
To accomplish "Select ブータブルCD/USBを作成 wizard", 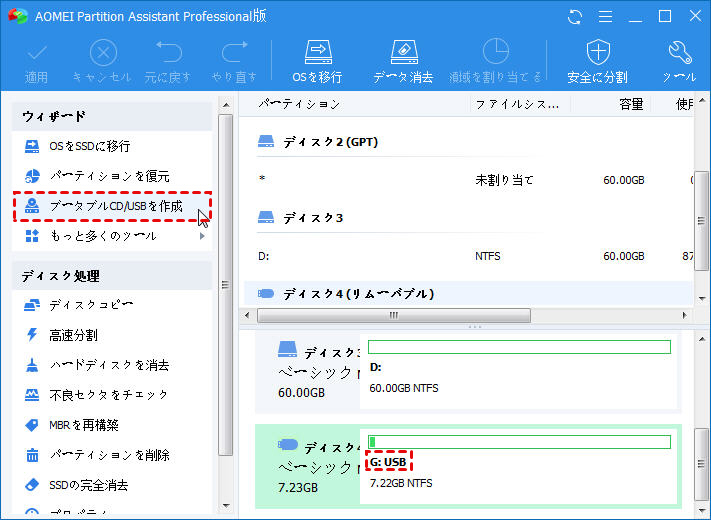I will click(112, 206).
